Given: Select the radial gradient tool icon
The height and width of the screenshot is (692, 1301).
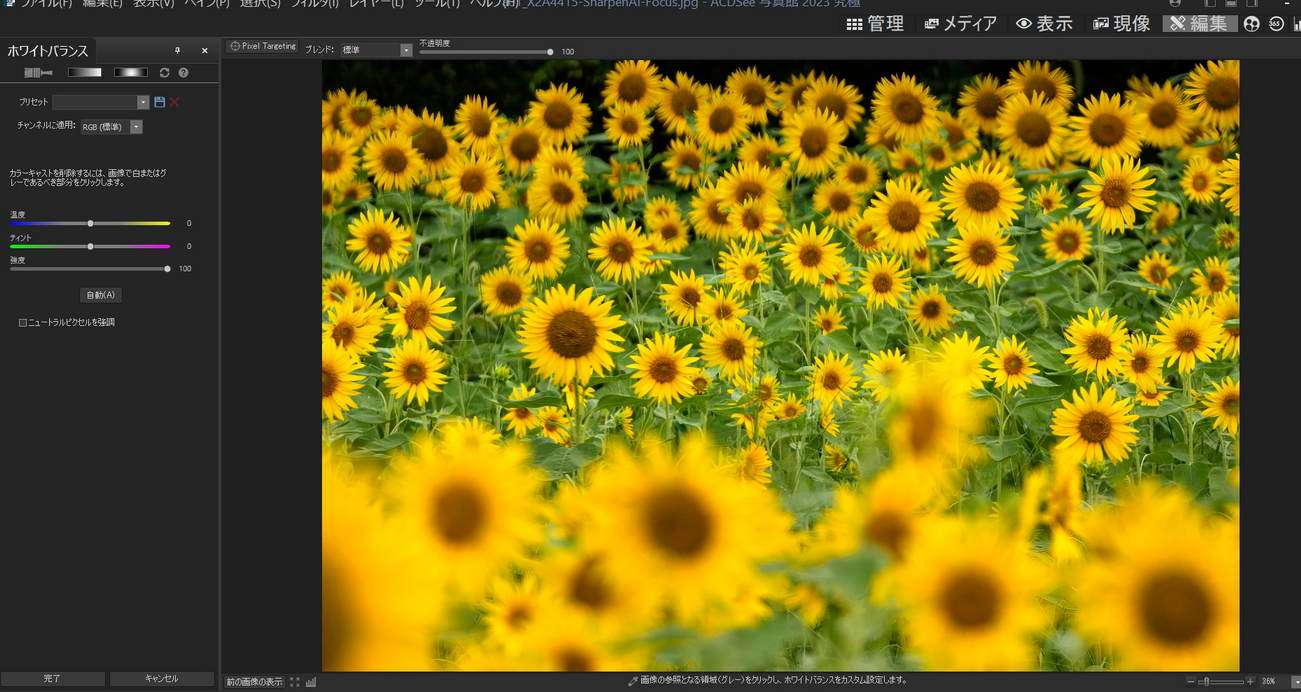Looking at the screenshot, I should [130, 73].
